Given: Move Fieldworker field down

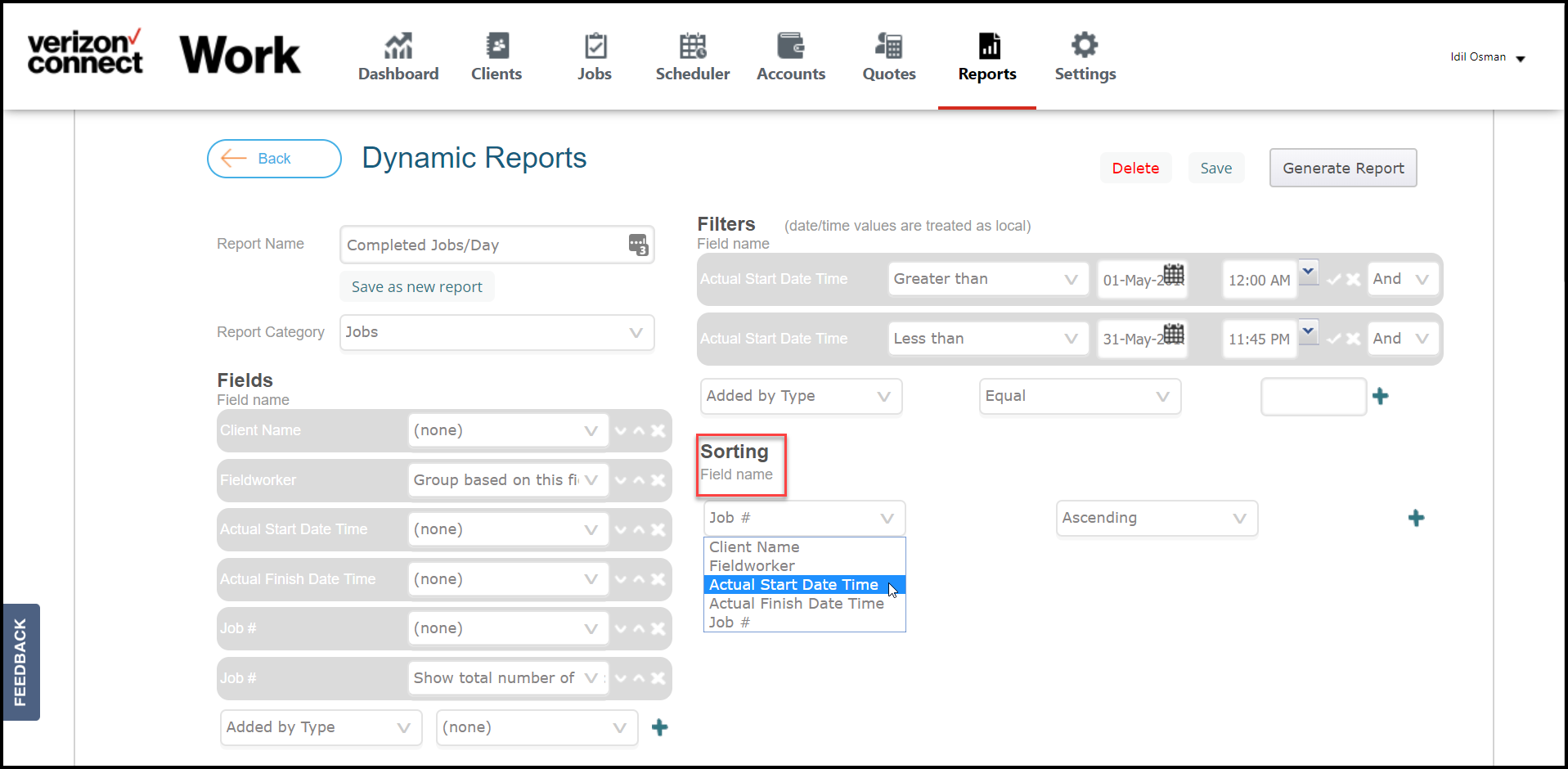Looking at the screenshot, I should point(621,480).
